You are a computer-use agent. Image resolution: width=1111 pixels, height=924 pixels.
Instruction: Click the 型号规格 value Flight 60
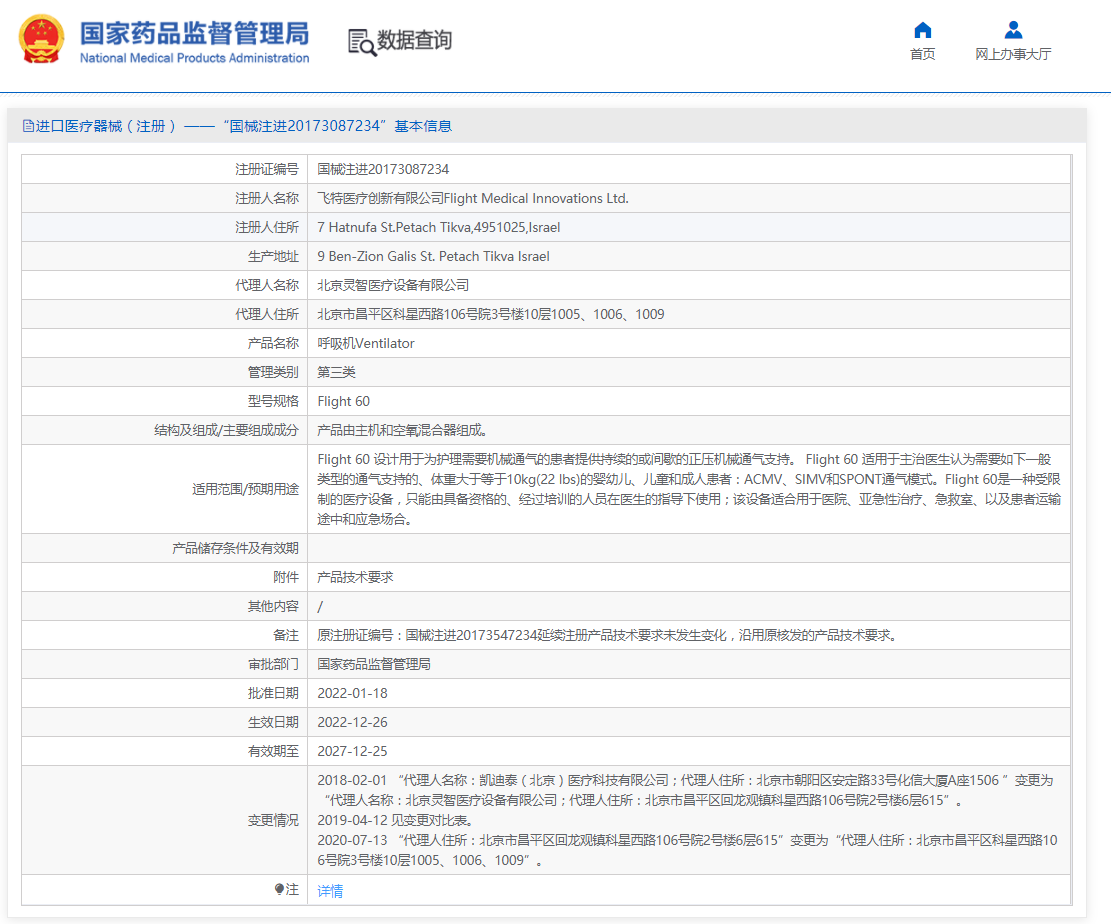coord(343,402)
